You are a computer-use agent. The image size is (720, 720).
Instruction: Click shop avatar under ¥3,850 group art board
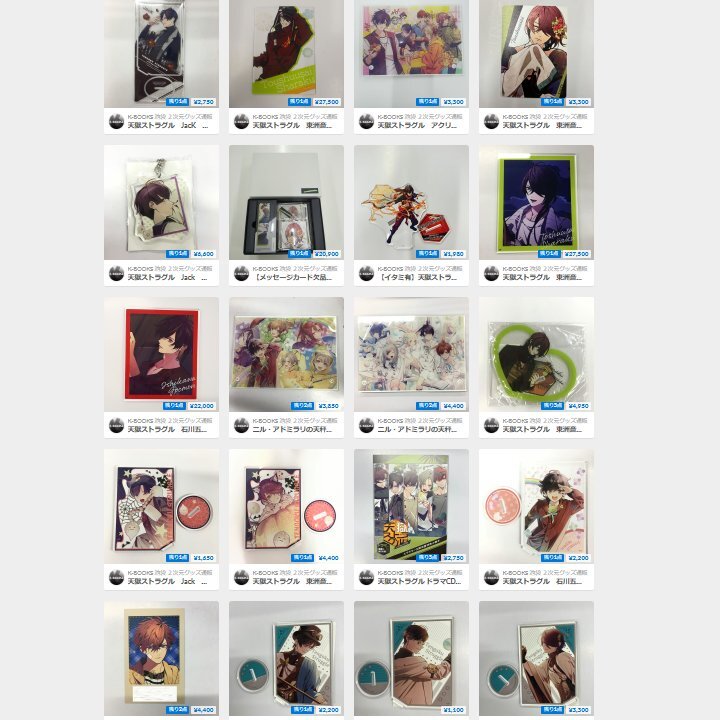(242, 425)
